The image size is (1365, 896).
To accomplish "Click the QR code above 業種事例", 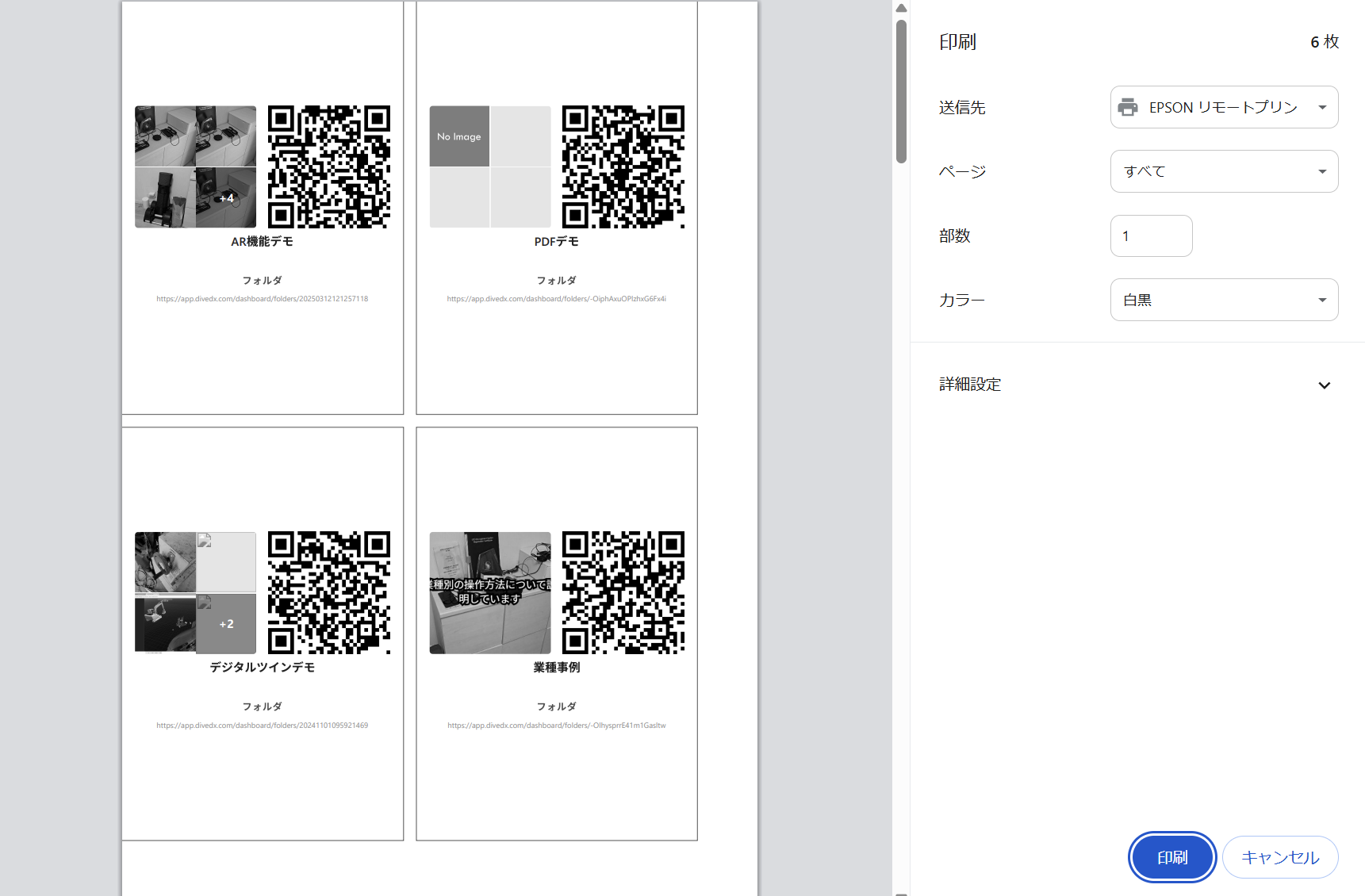I will point(623,593).
